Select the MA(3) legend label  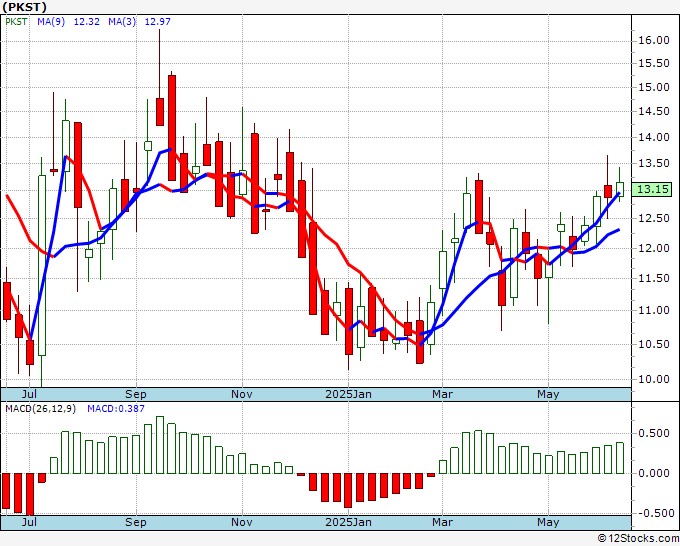coord(122,21)
